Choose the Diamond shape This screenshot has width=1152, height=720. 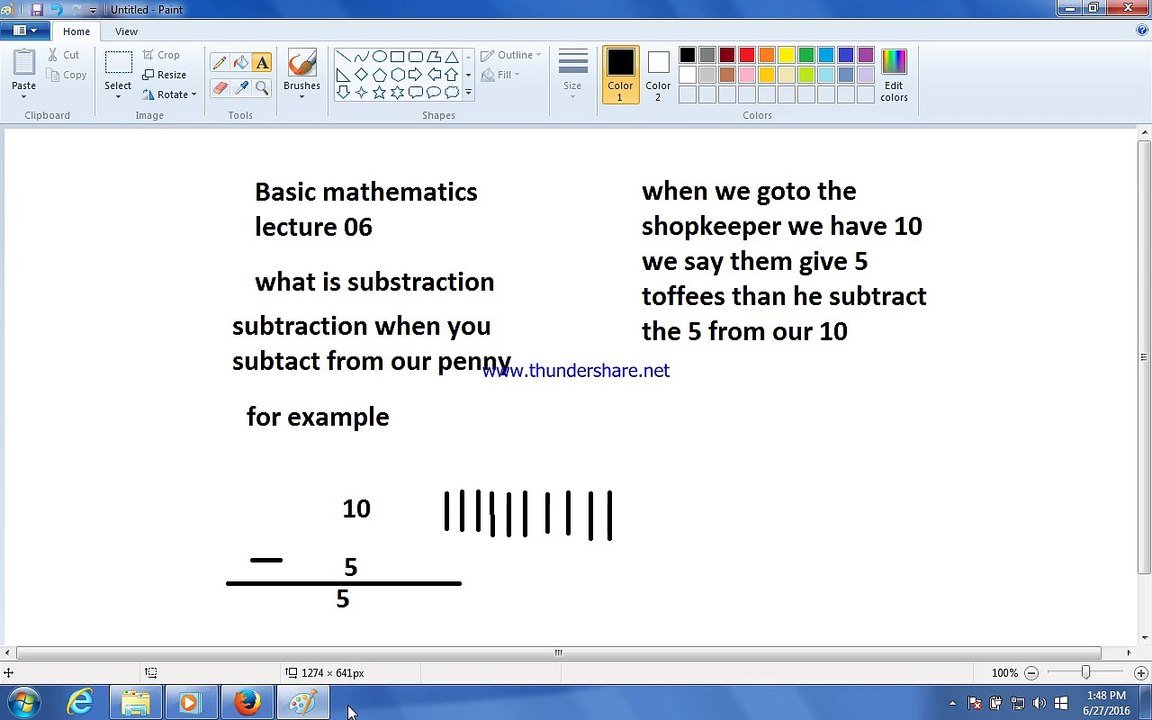click(361, 74)
